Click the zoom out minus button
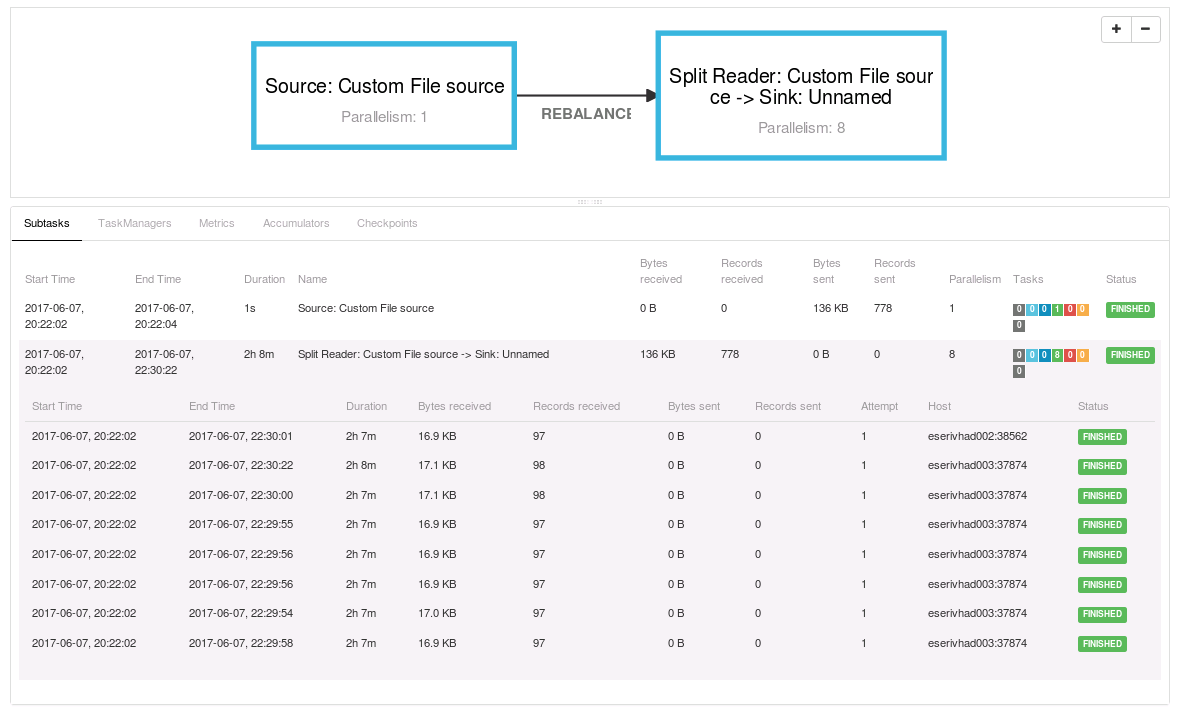1182x716 pixels. click(x=1145, y=29)
